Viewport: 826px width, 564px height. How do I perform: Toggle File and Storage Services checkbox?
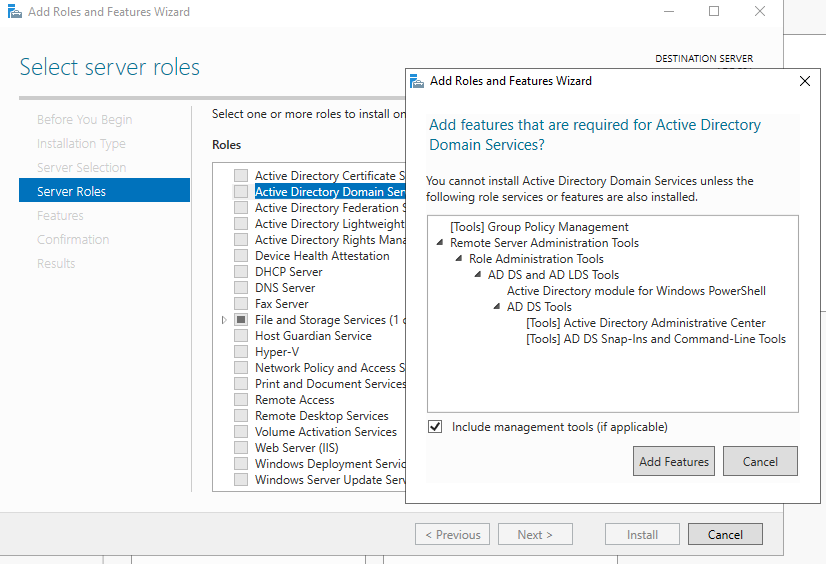coord(241,320)
